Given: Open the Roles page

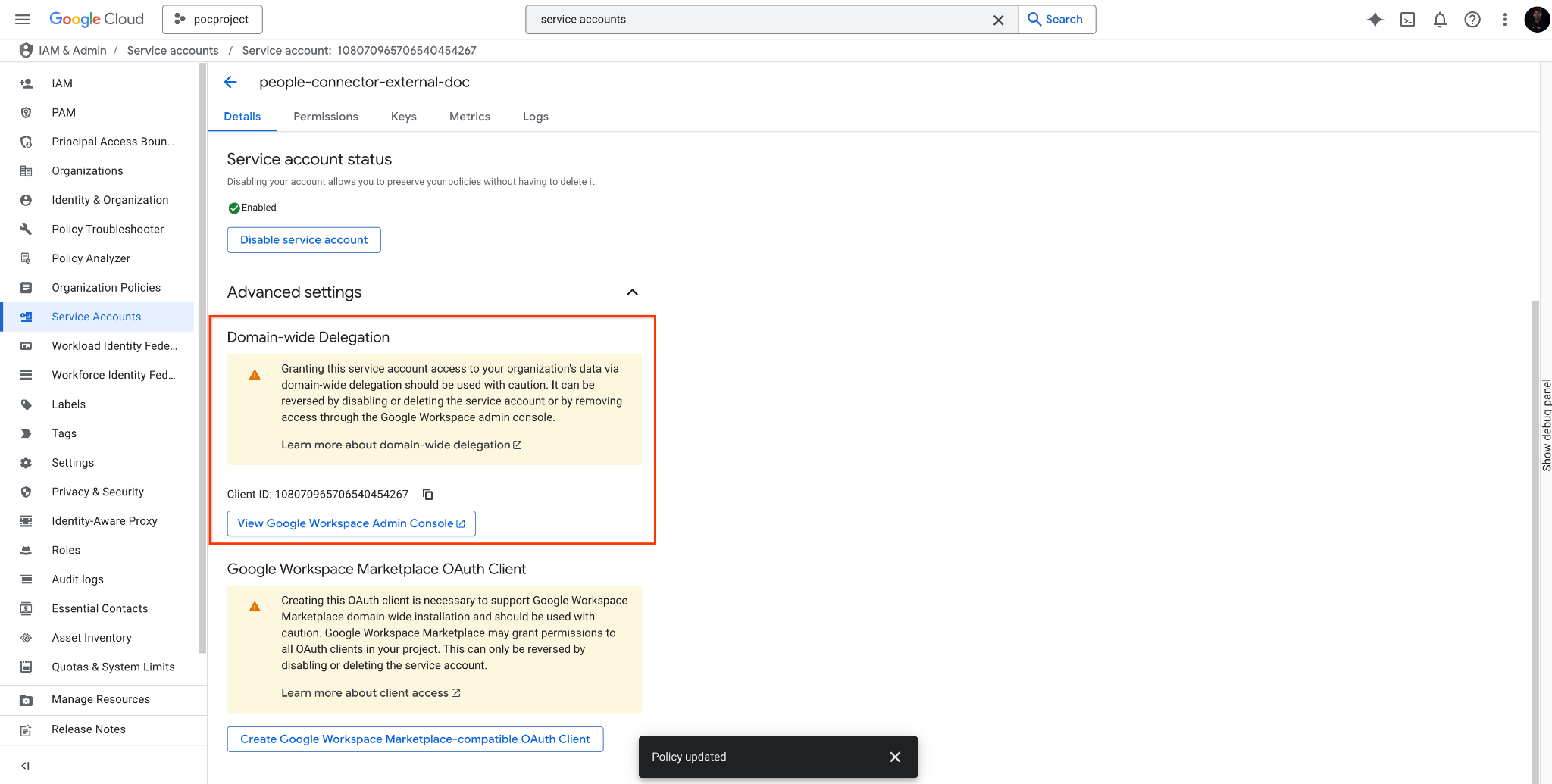Looking at the screenshot, I should [67, 549].
